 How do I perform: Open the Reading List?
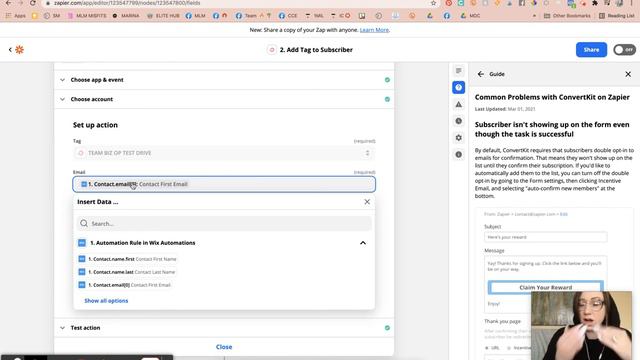click(616, 16)
